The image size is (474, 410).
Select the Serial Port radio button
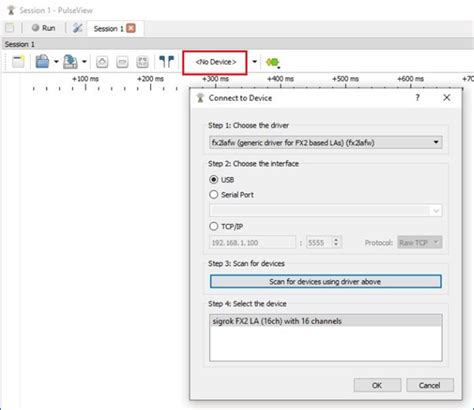pos(214,194)
